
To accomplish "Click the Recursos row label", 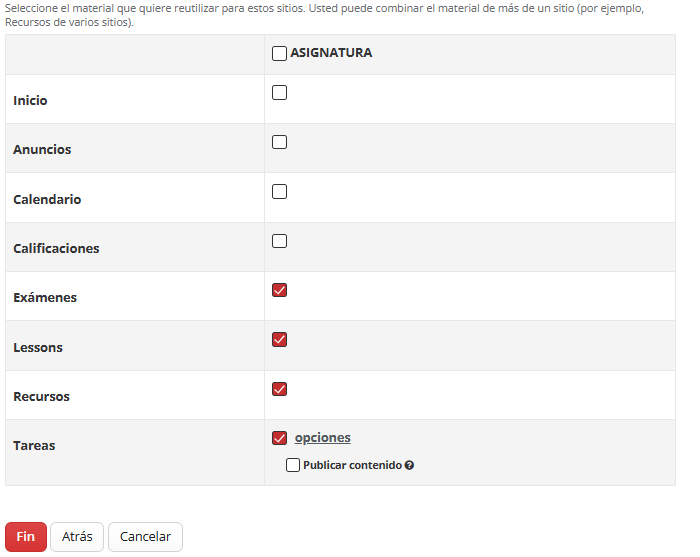I will point(41,397).
